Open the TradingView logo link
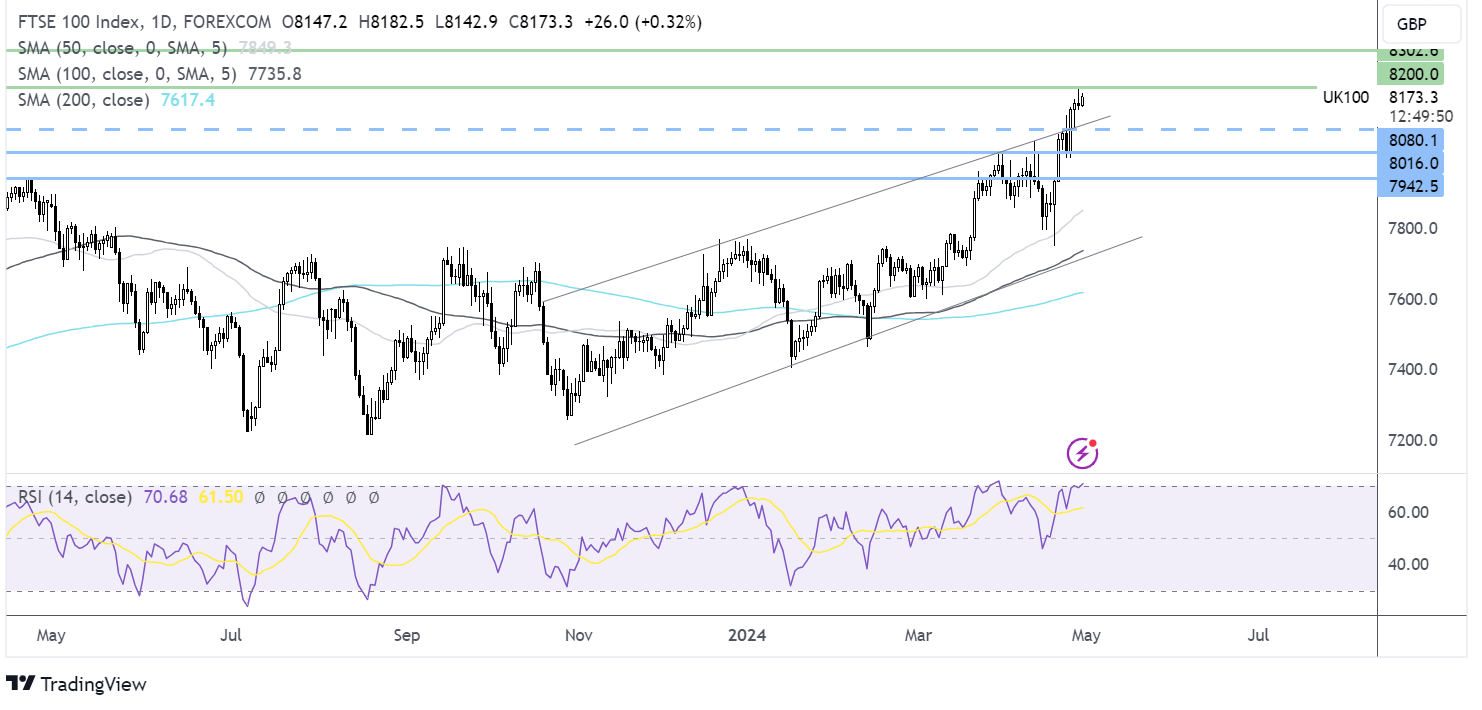The height and width of the screenshot is (710, 1482). coord(77,684)
